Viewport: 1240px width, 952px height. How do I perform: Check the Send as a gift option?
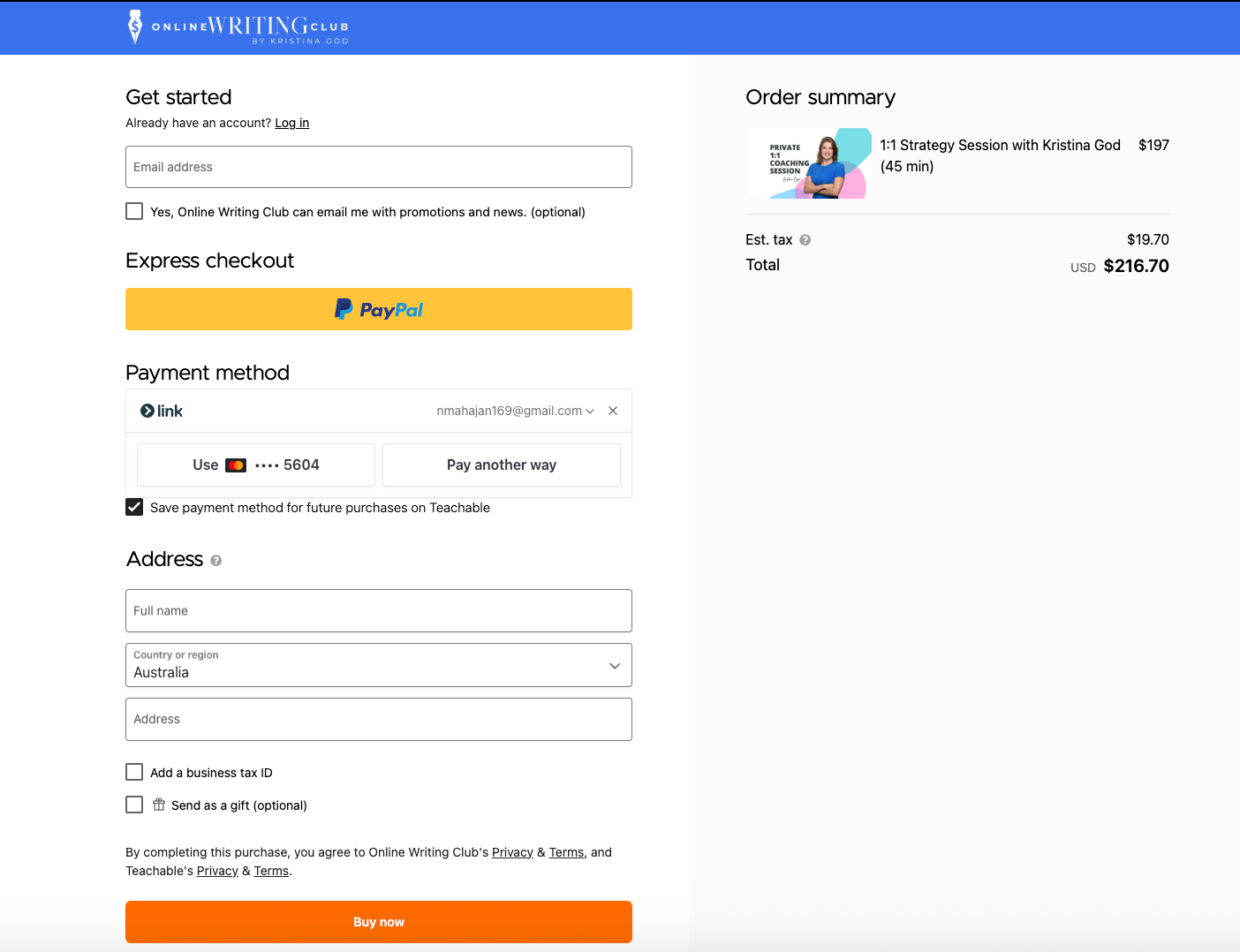133,805
